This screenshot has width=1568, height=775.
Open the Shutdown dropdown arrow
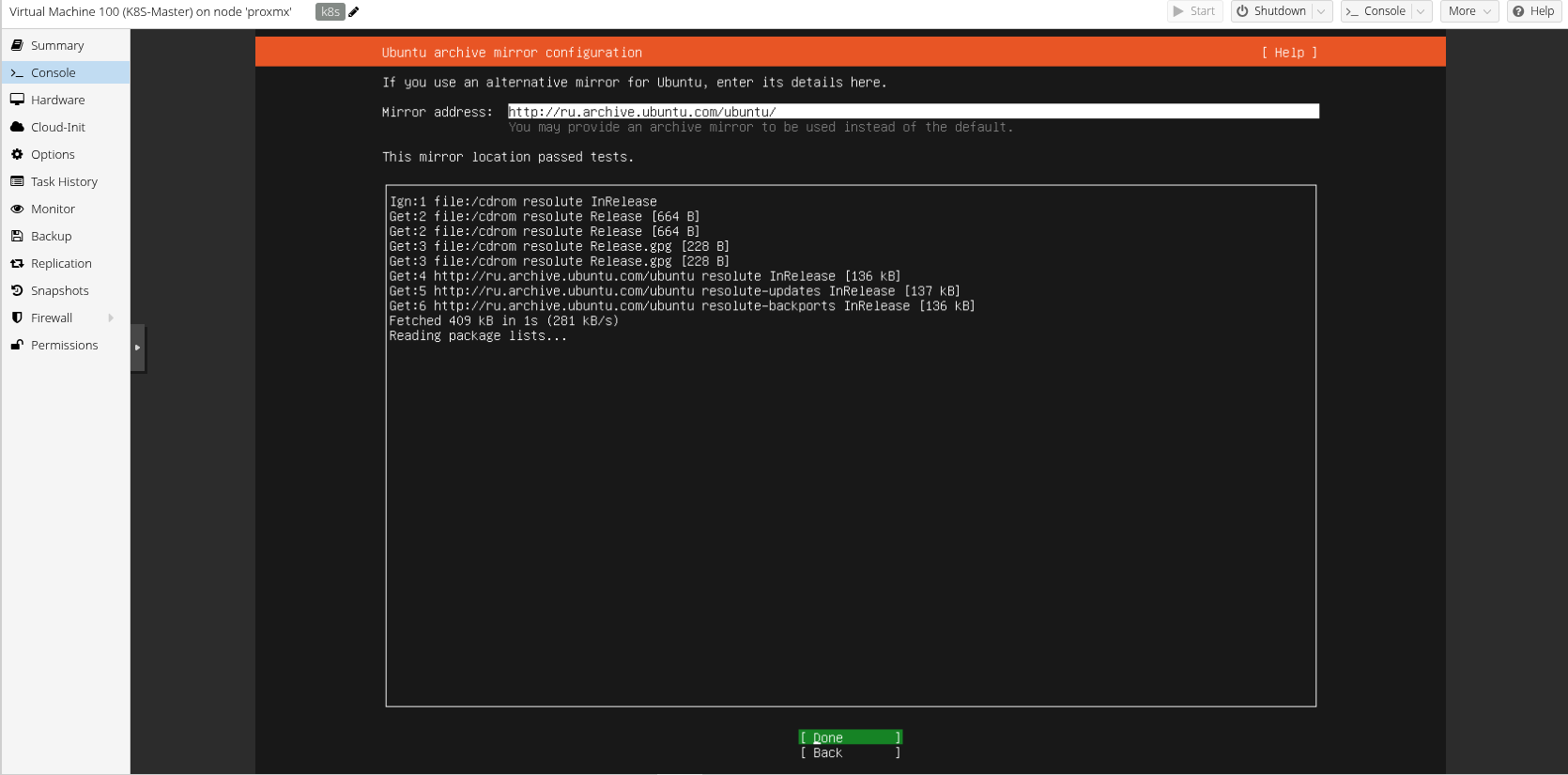1321,11
